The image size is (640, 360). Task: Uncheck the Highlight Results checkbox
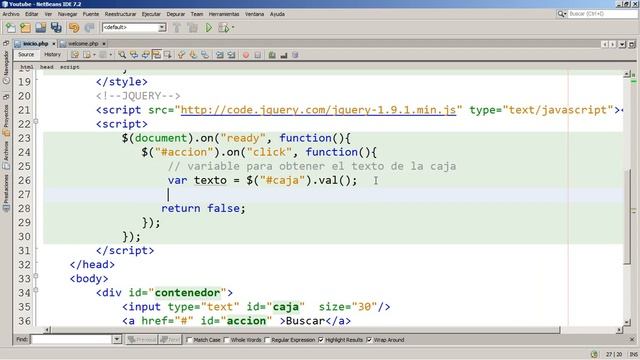click(x=321, y=340)
